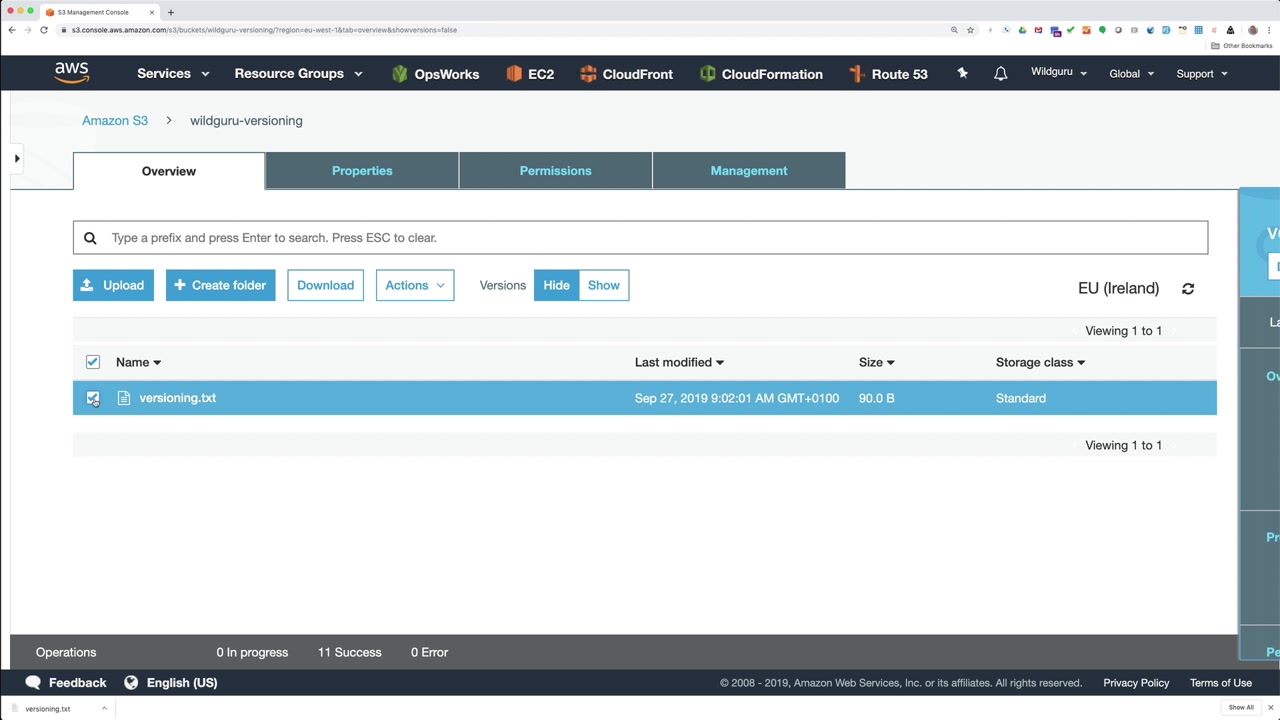Go to Amazon S3 breadcrumb link
The image size is (1280, 720).
(115, 121)
